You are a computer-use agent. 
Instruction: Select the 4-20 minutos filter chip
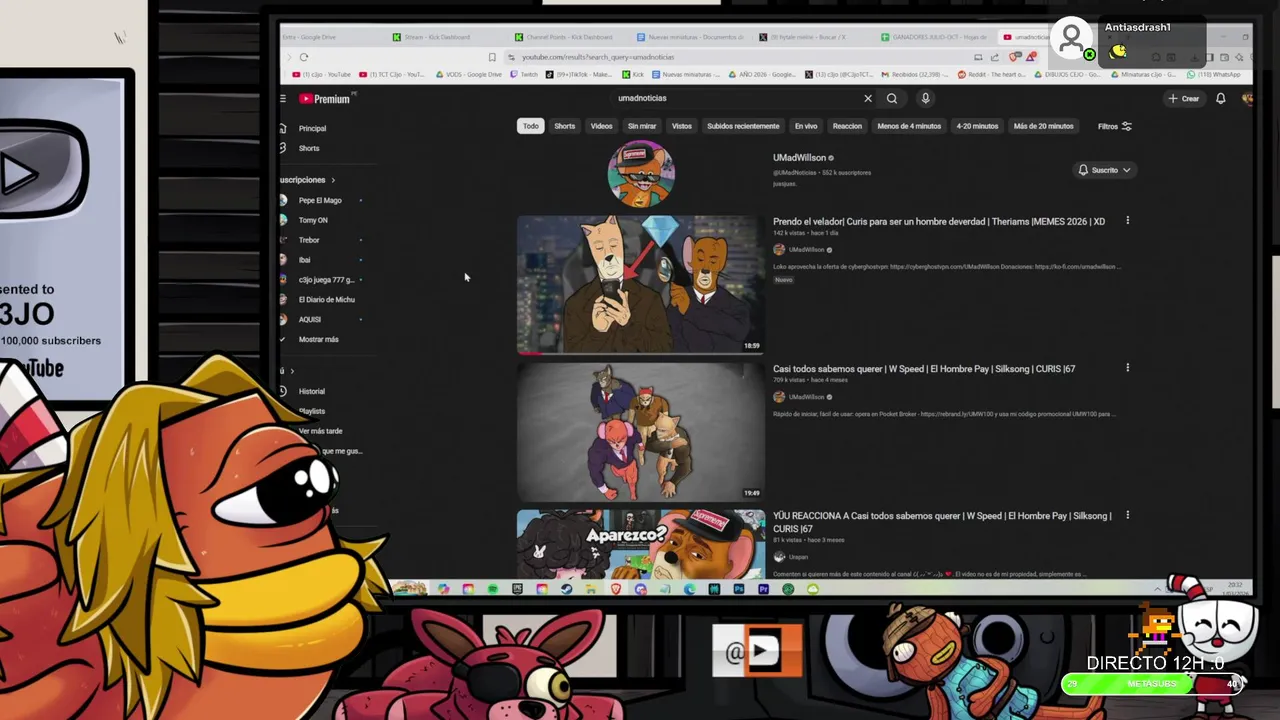click(x=977, y=126)
